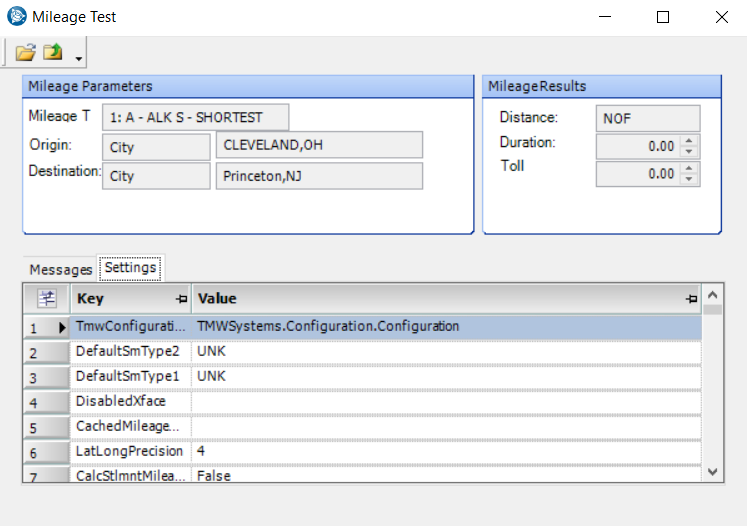Click the grid field chooser icon
This screenshot has height=526, width=747.
click(x=47, y=298)
